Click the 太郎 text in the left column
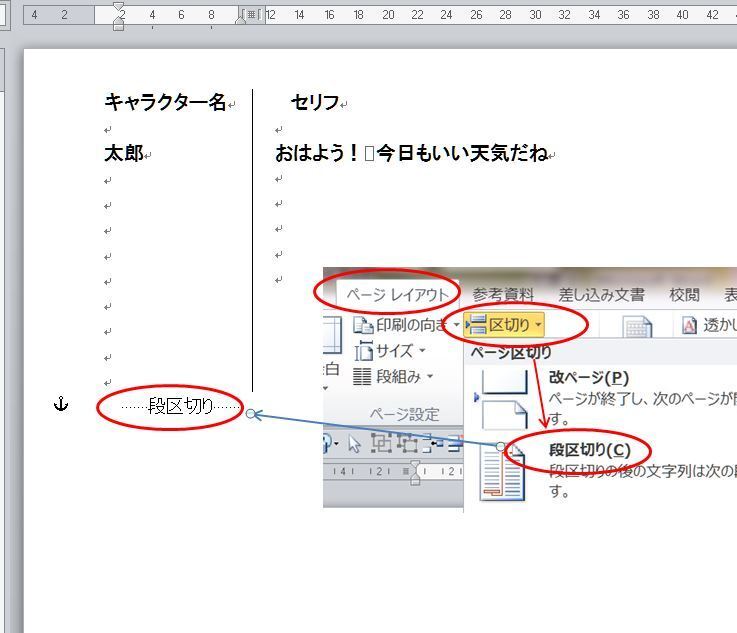Image resolution: width=737 pixels, height=633 pixels. 124,153
